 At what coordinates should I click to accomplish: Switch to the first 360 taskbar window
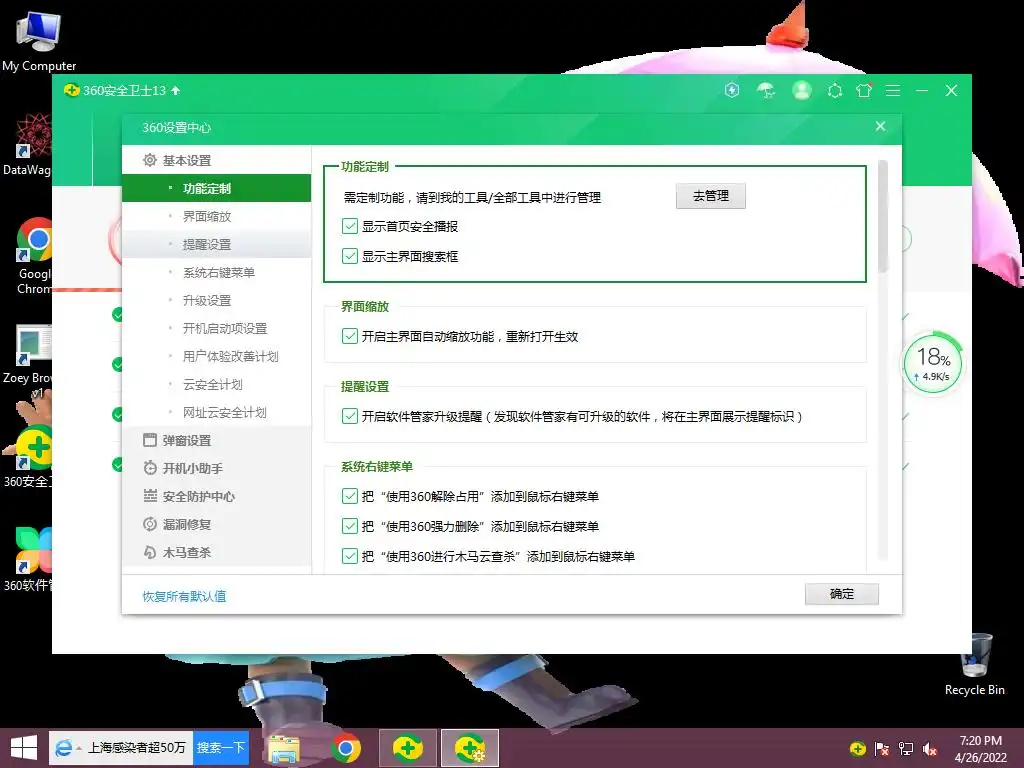click(408, 748)
